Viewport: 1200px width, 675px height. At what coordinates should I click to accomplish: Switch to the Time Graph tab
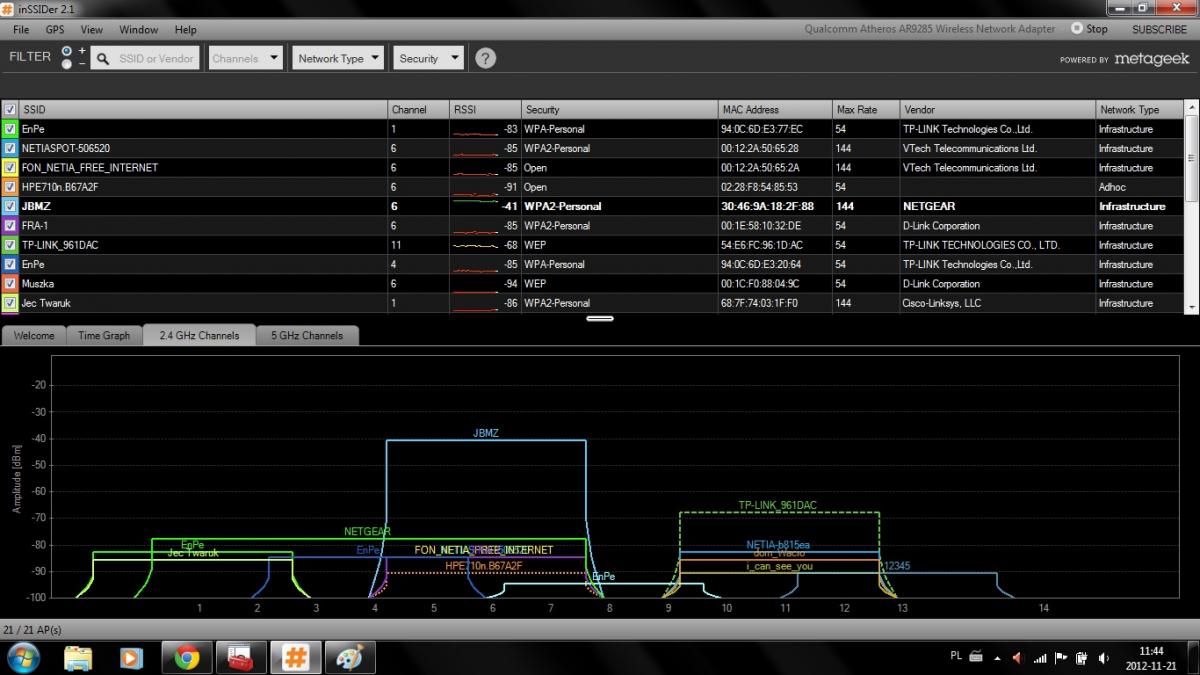pos(104,336)
